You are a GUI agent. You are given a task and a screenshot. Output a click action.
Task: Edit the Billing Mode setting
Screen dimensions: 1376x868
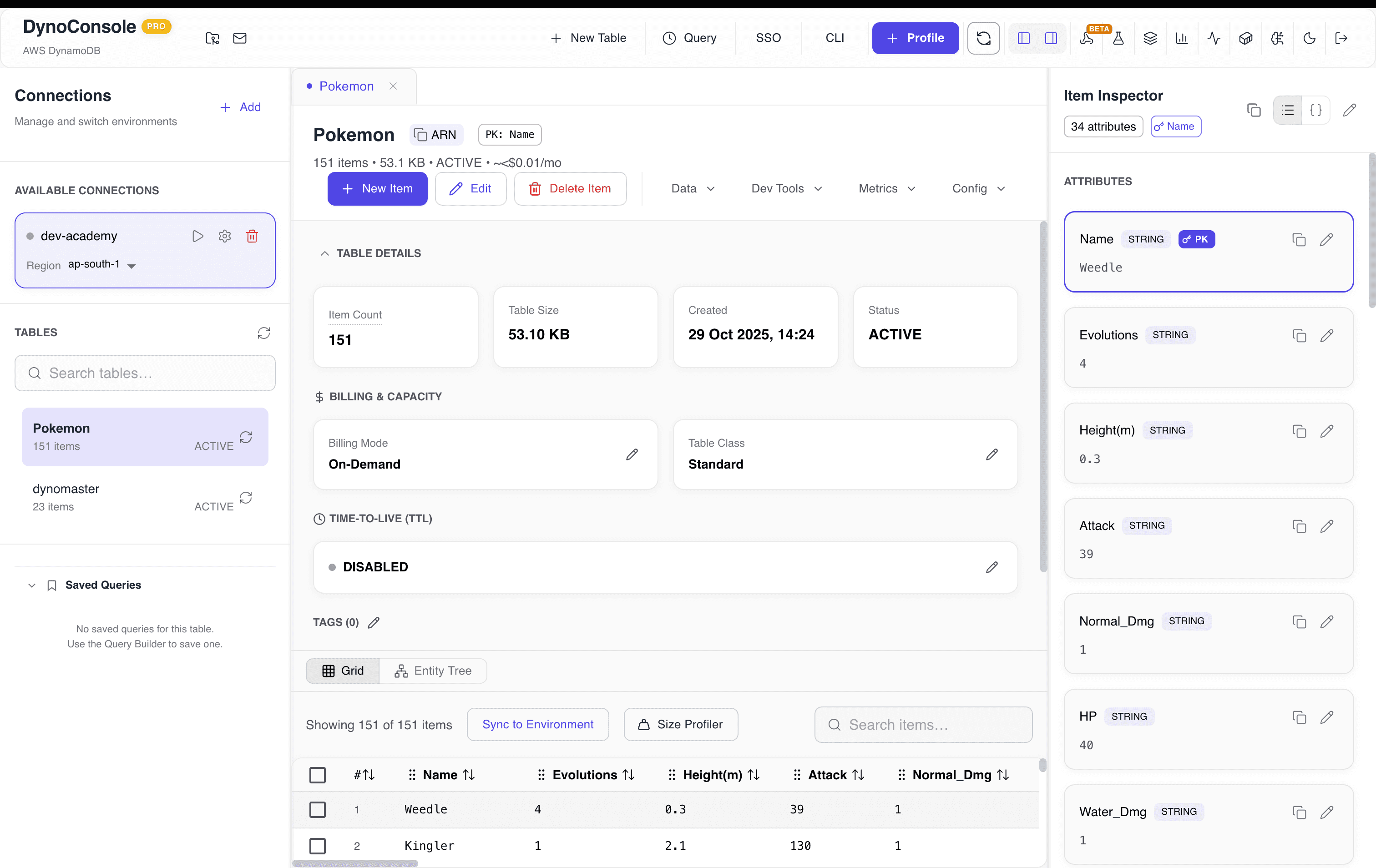[x=632, y=455]
